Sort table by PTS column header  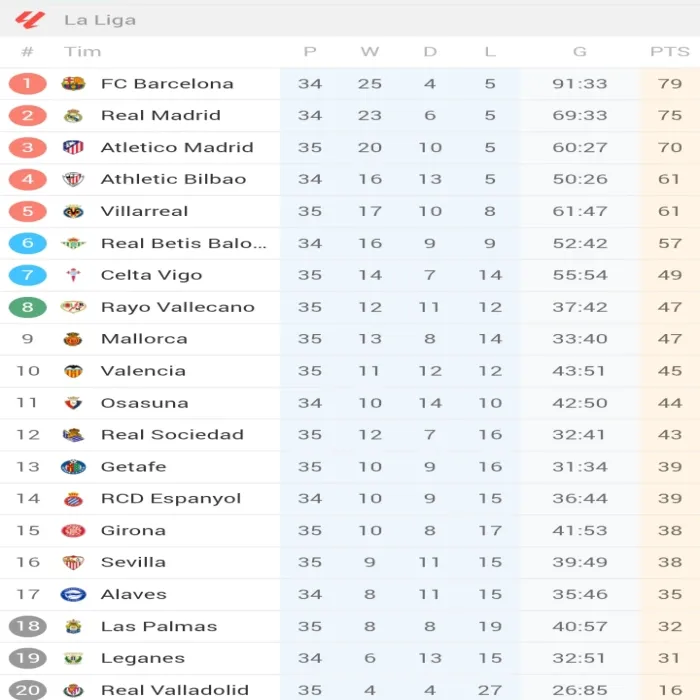click(669, 52)
